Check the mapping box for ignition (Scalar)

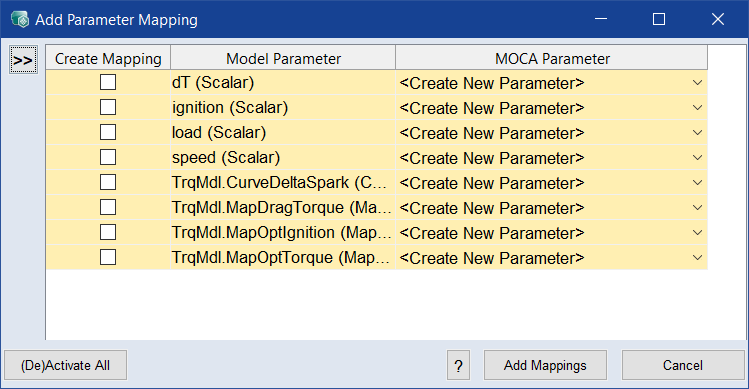coord(108,107)
